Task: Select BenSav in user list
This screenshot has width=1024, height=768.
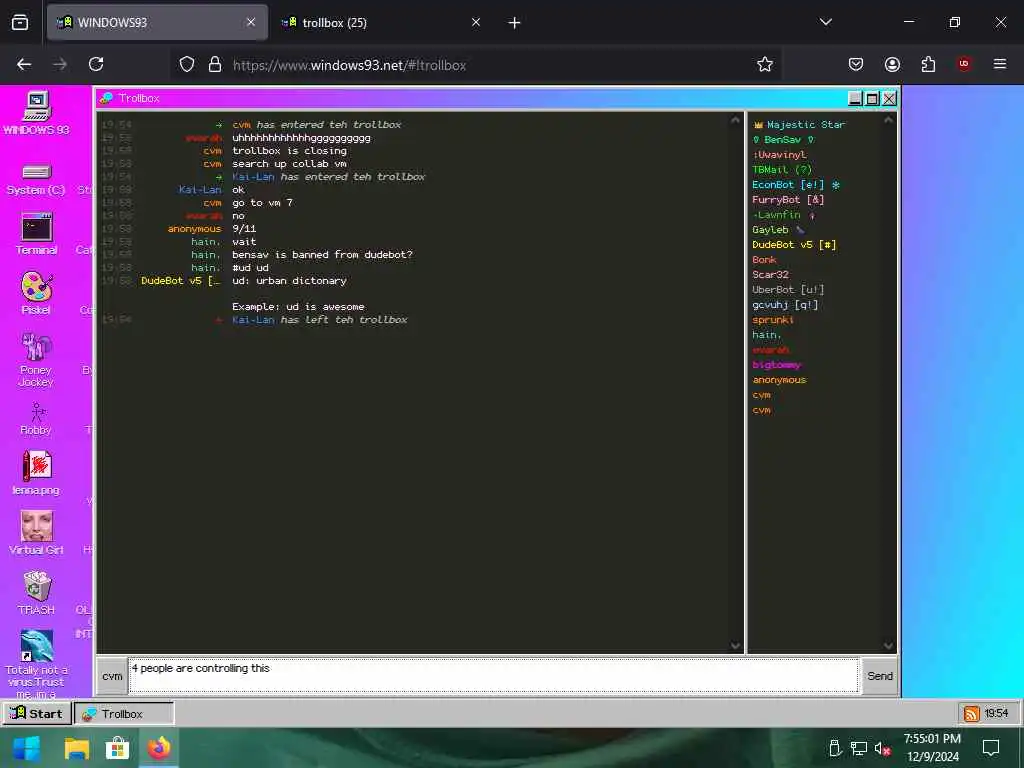Action: pos(783,140)
